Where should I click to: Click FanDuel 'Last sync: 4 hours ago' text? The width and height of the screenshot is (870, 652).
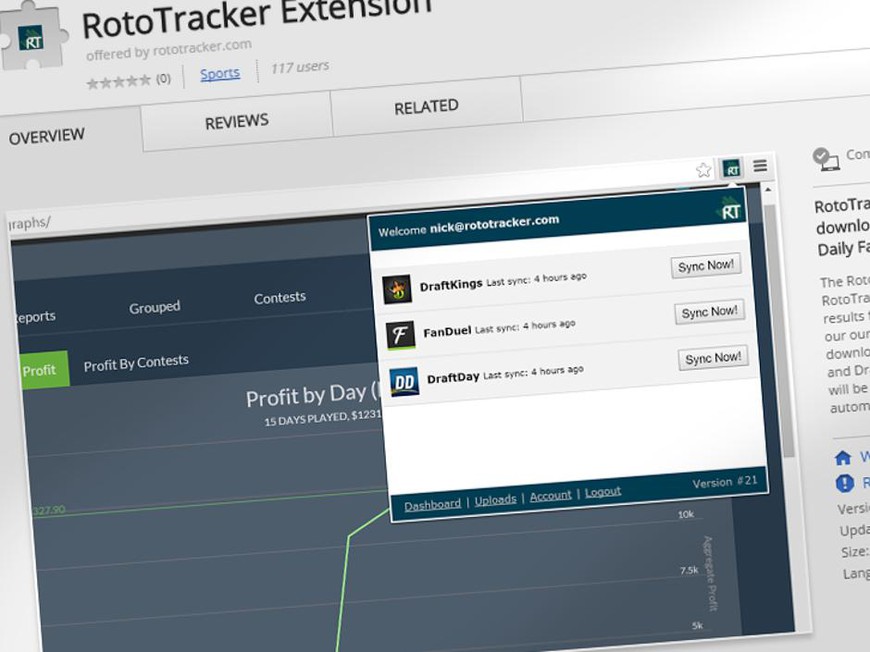(525, 326)
